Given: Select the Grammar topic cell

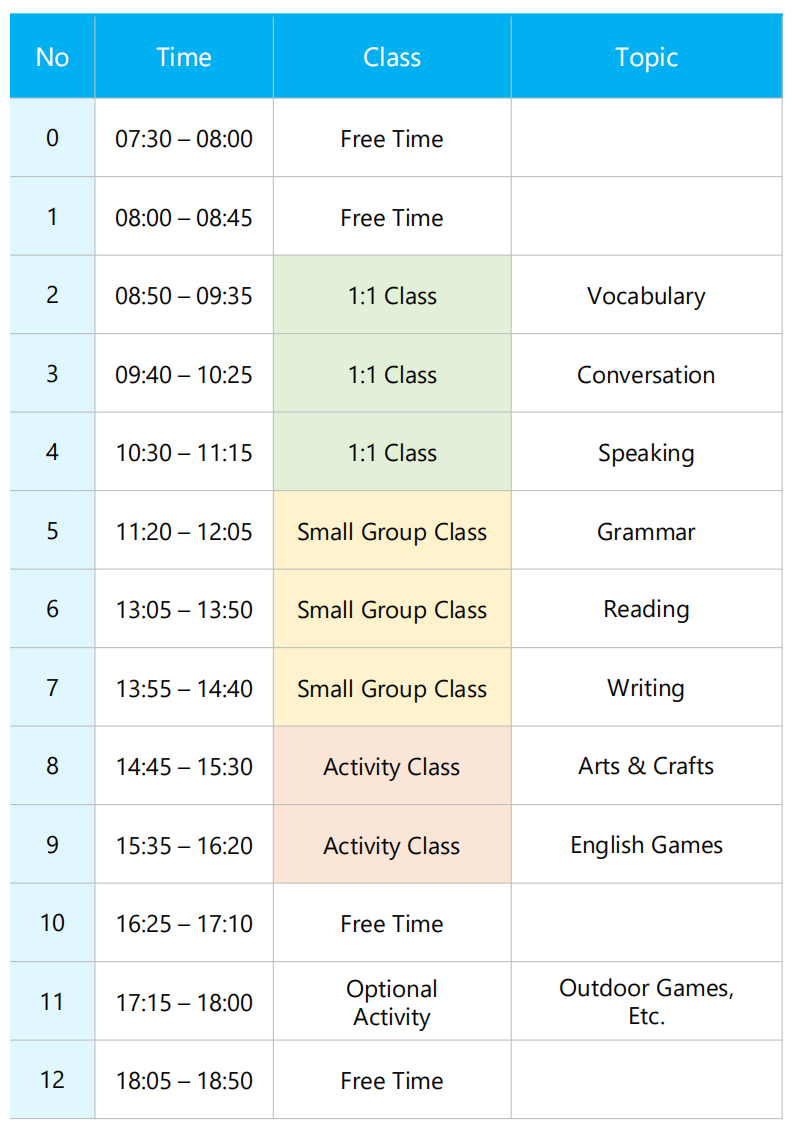Looking at the screenshot, I should [x=646, y=531].
